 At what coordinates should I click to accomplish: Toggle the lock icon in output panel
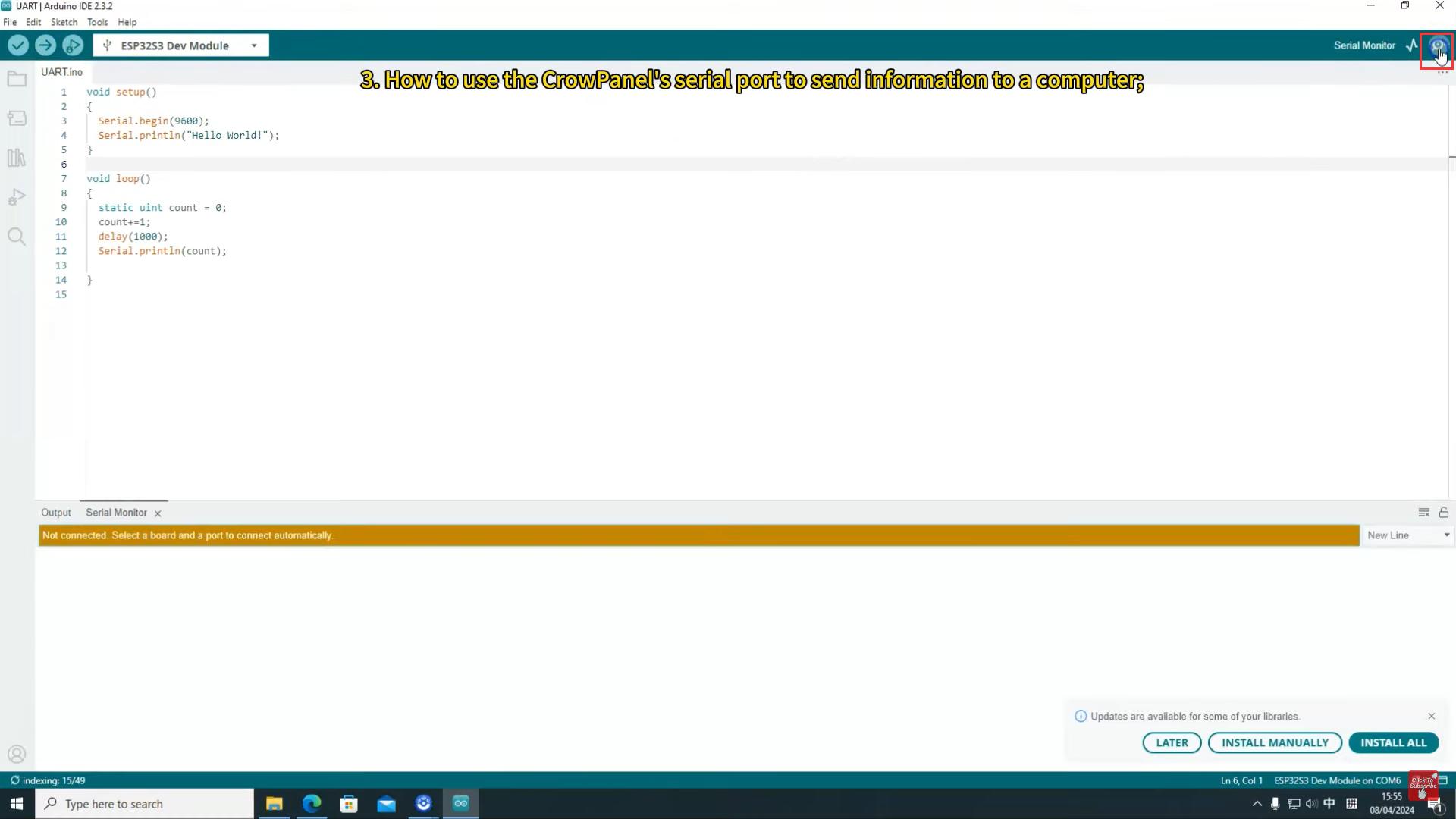coord(1444,513)
